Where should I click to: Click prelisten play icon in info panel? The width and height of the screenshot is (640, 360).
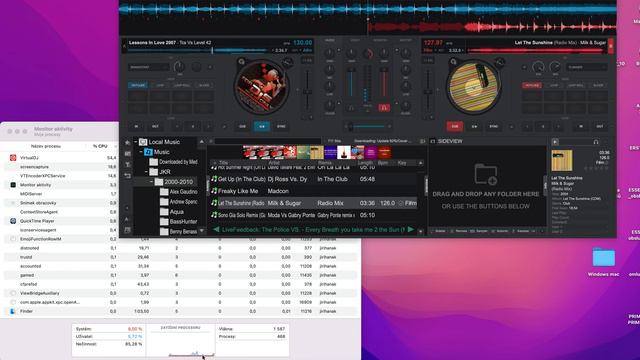(x=555, y=142)
